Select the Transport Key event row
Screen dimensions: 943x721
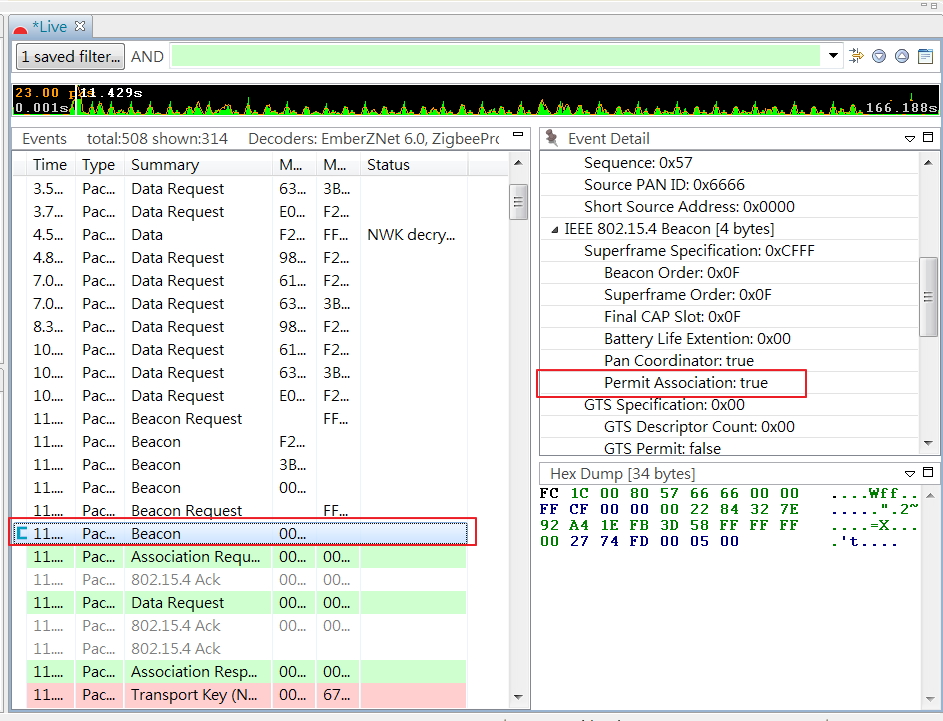[x=194, y=694]
